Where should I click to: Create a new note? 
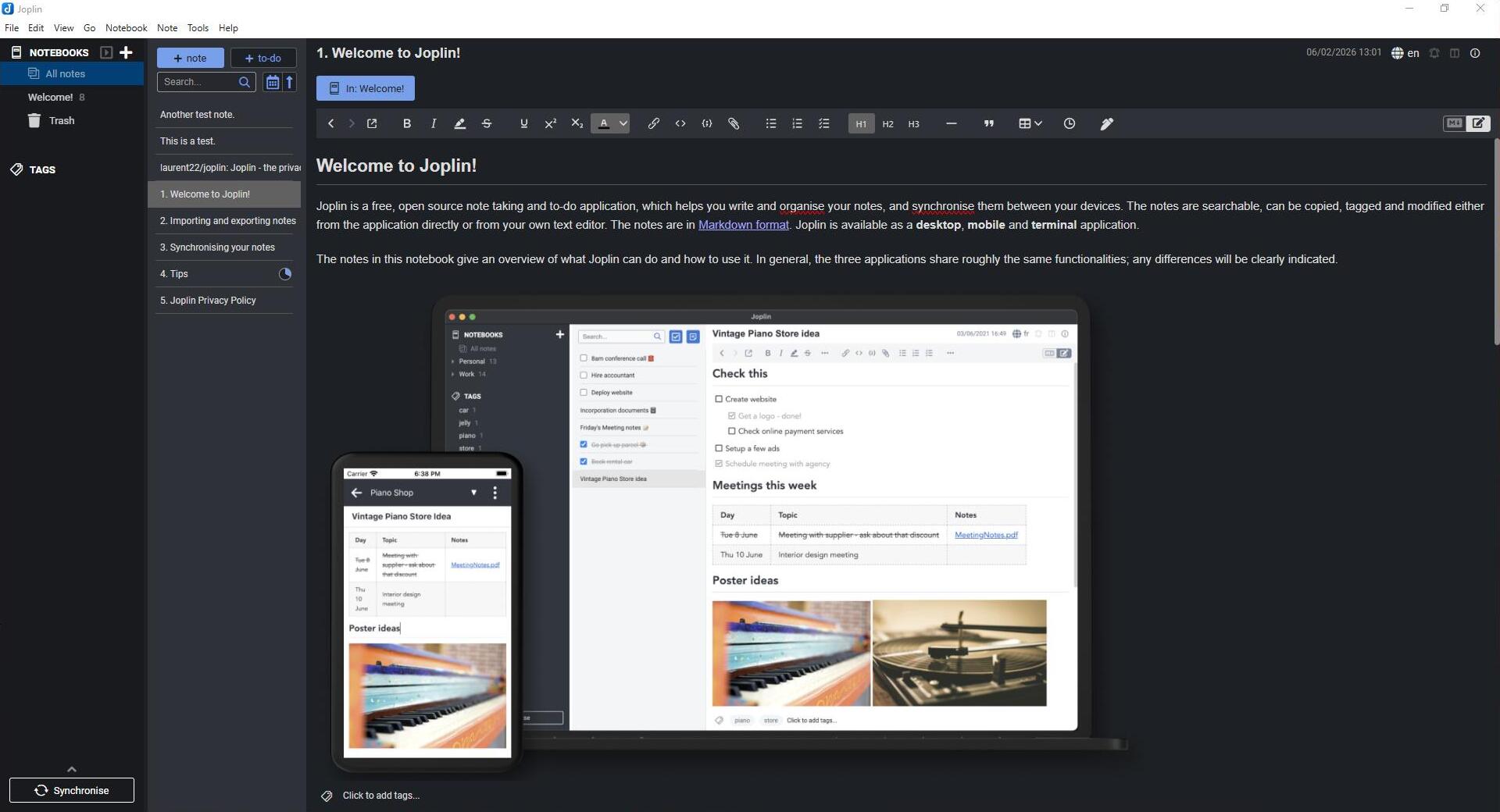pyautogui.click(x=190, y=58)
